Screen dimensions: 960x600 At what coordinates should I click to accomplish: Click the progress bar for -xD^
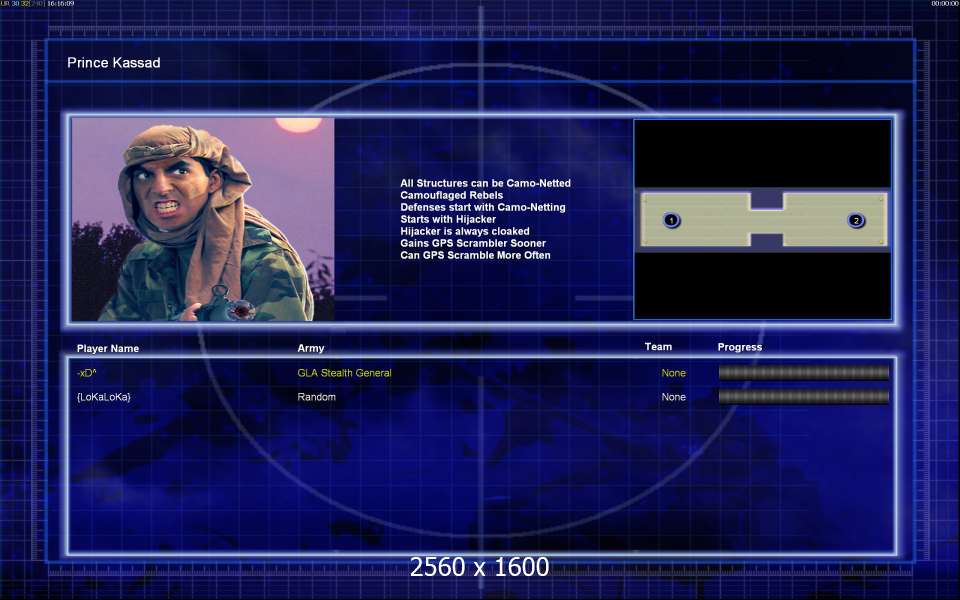[x=803, y=373]
